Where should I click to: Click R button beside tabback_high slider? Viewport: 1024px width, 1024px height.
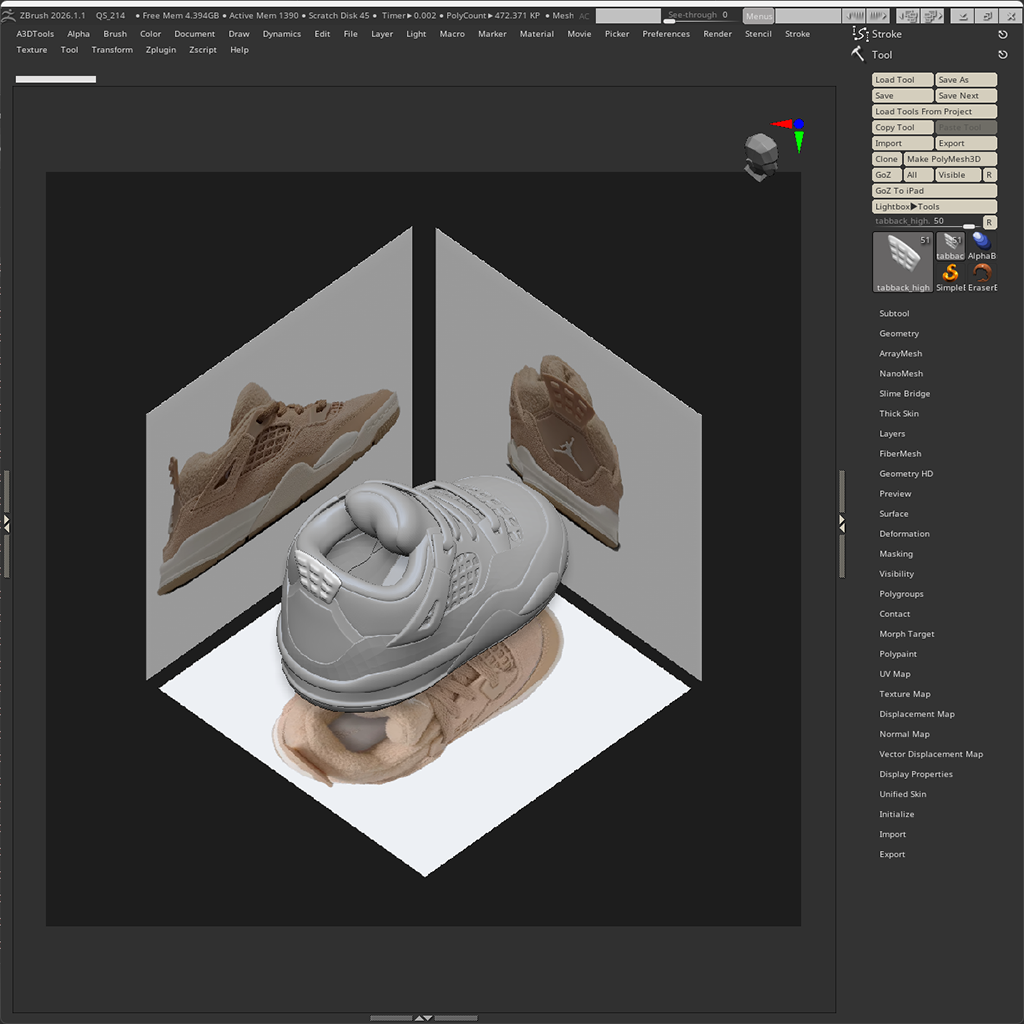[x=989, y=222]
